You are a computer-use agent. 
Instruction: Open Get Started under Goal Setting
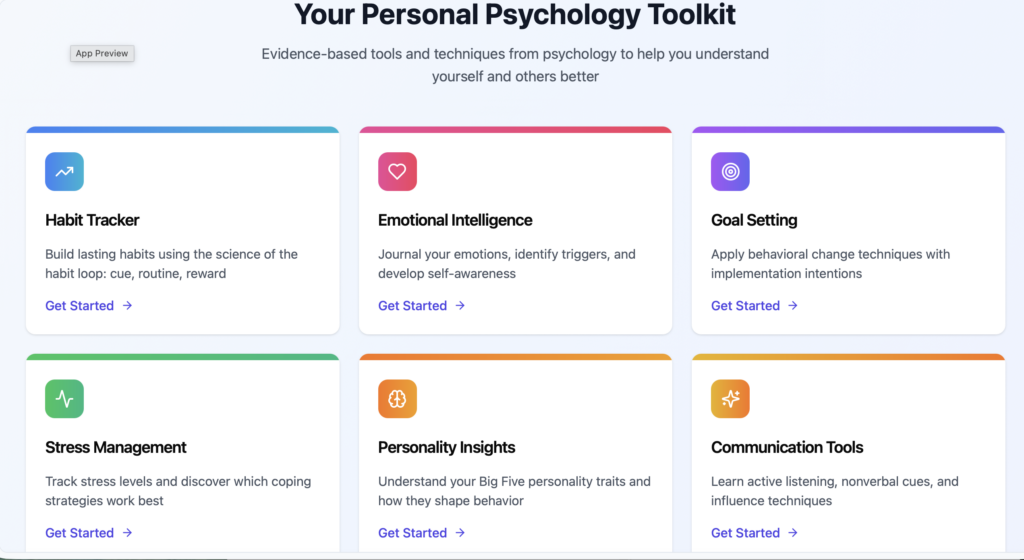tap(746, 306)
